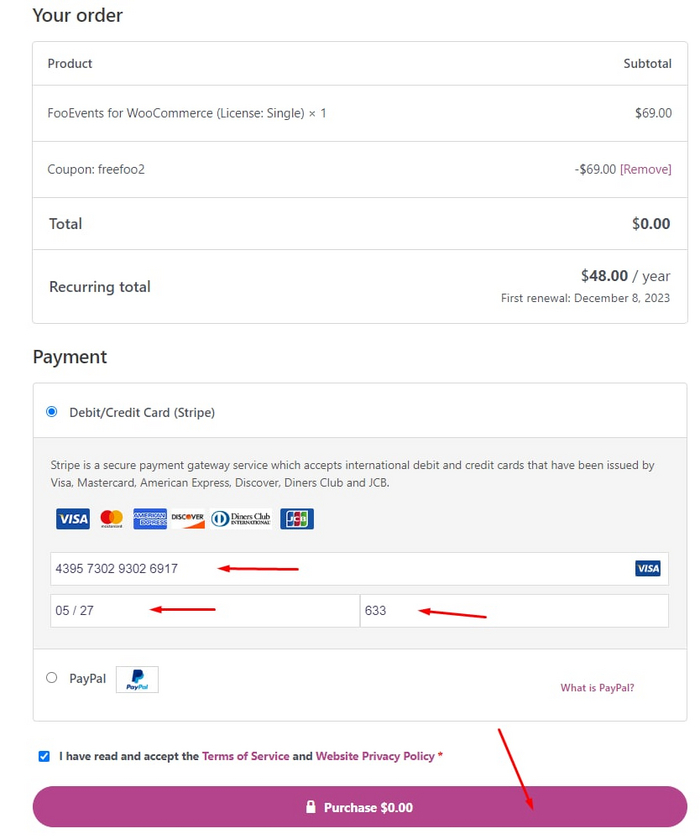
Task: Open the Terms of Service link
Action: [245, 756]
